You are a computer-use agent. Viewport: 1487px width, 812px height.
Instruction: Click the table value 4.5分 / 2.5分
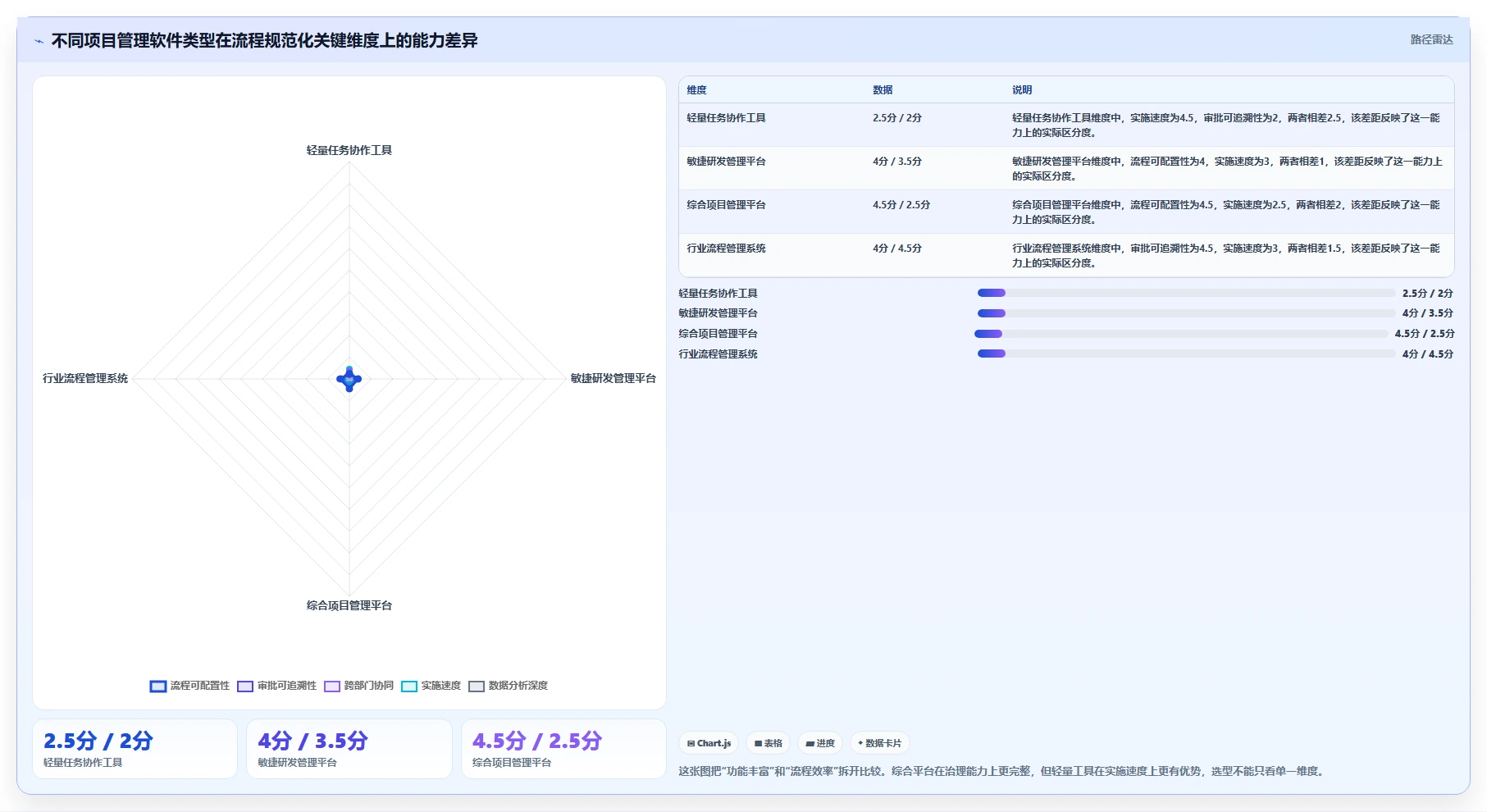[x=901, y=205]
